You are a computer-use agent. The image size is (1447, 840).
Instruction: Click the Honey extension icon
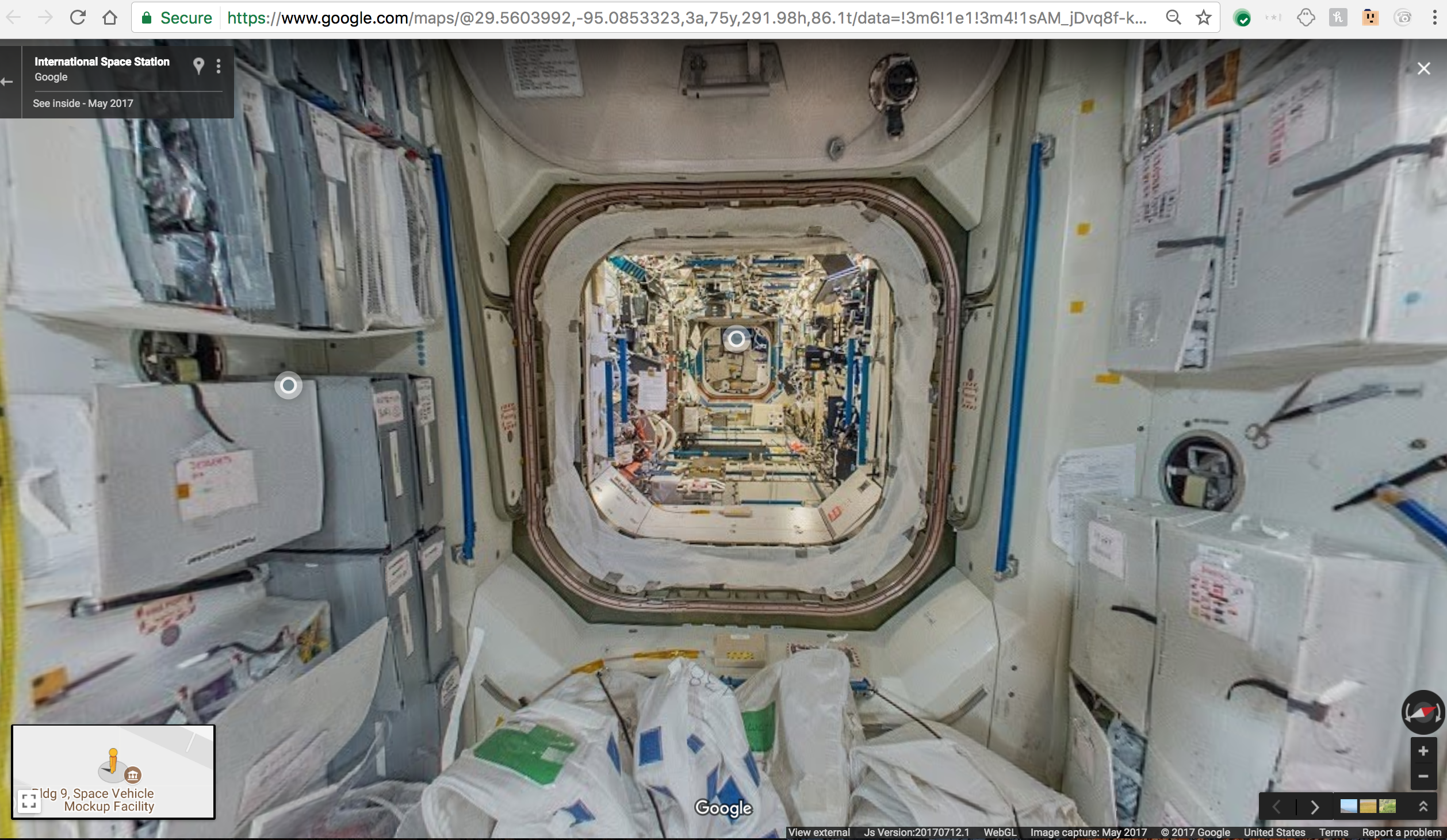point(1338,18)
